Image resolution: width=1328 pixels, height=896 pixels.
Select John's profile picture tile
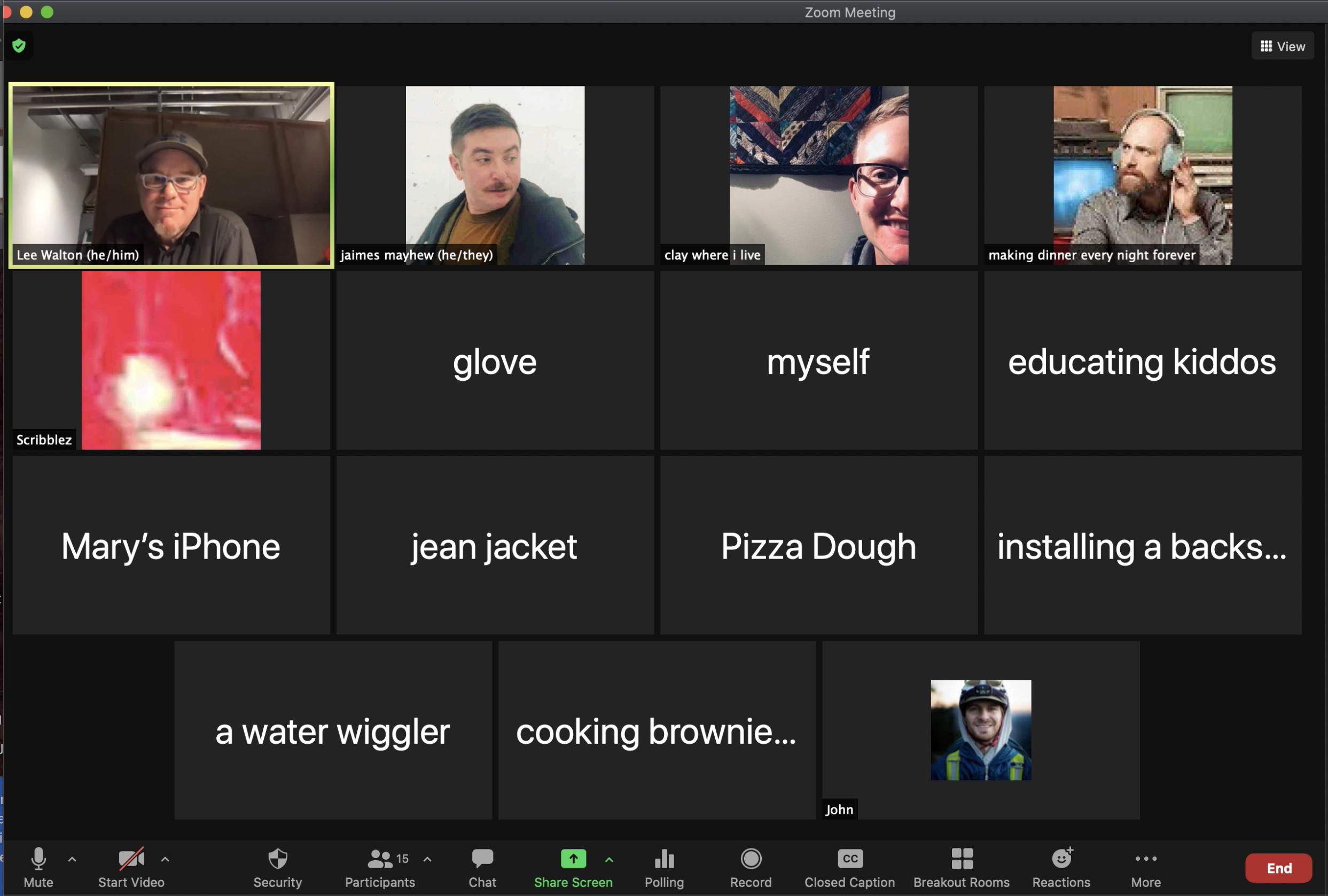(981, 730)
